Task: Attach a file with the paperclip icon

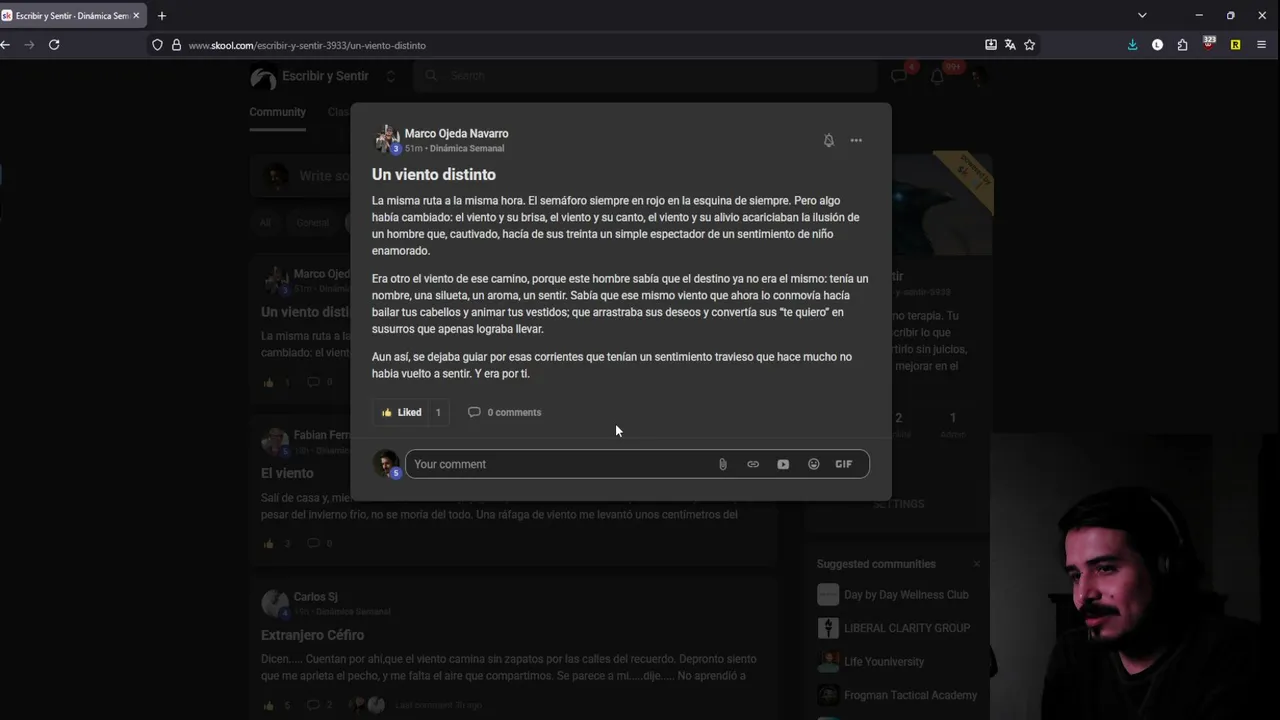Action: point(722,464)
